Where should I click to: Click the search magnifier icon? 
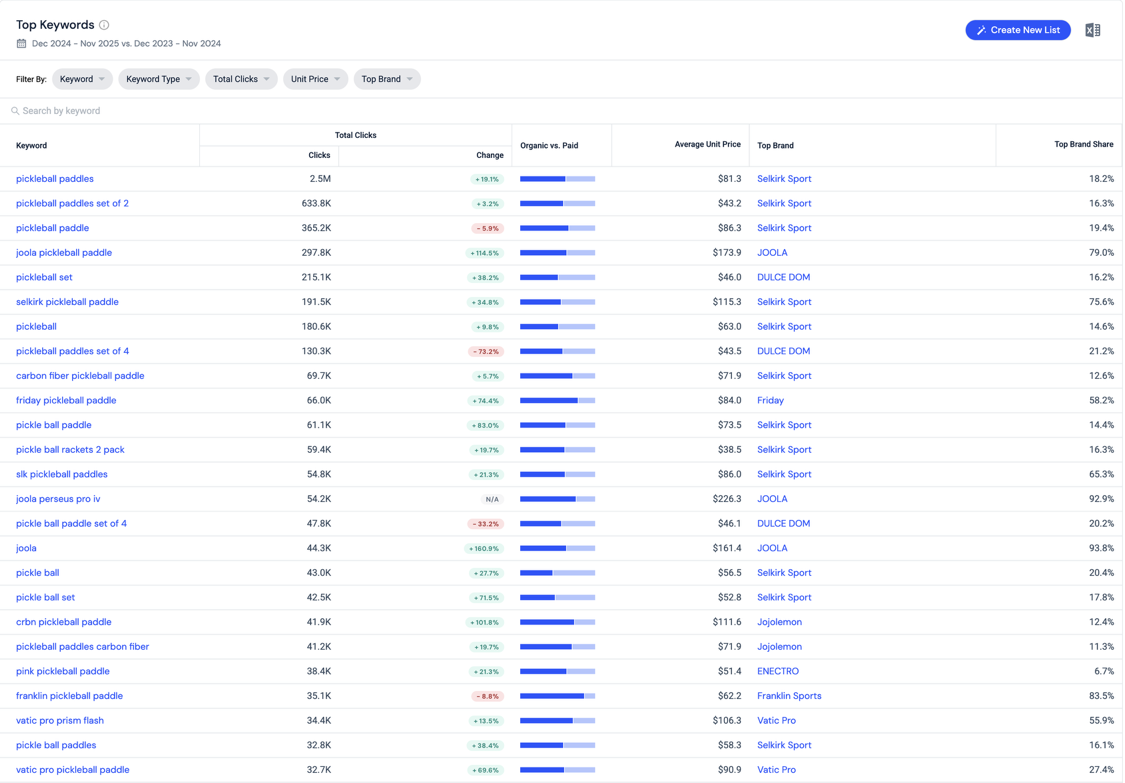[x=15, y=111]
